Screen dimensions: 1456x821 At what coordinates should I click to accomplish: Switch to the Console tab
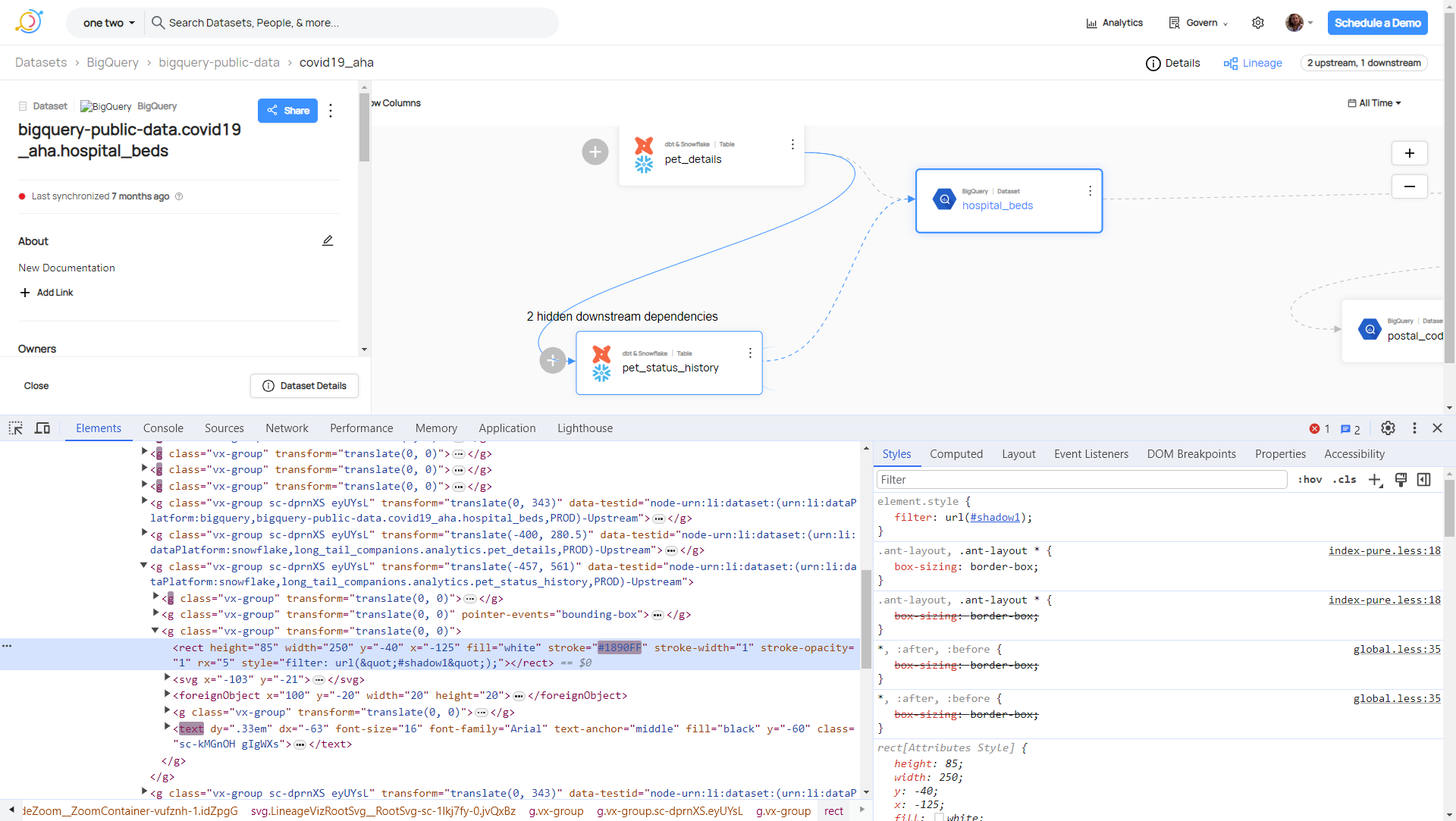[163, 428]
